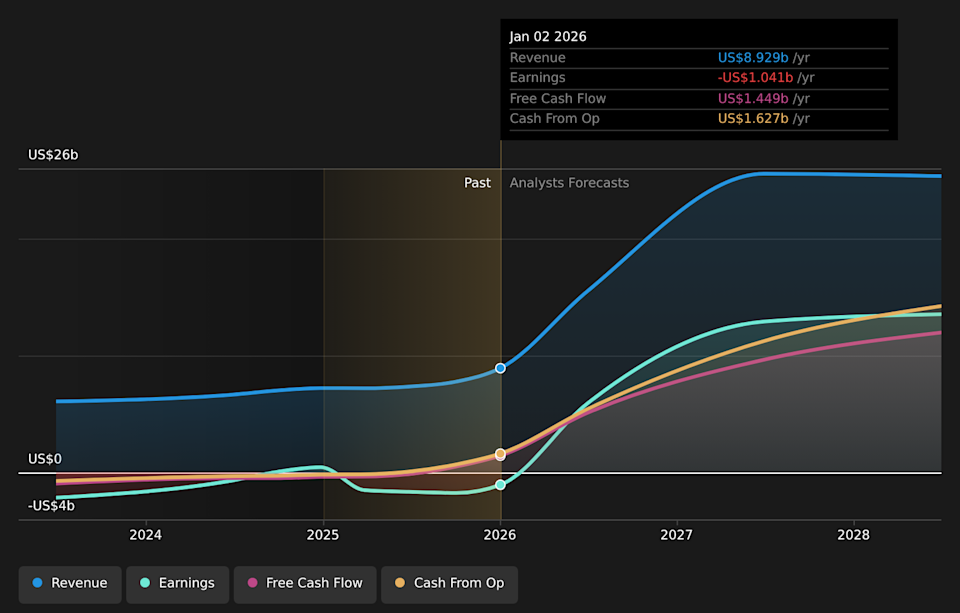Select the green Earnings data point marker
Image resolution: width=960 pixels, height=613 pixels.
coord(500,484)
